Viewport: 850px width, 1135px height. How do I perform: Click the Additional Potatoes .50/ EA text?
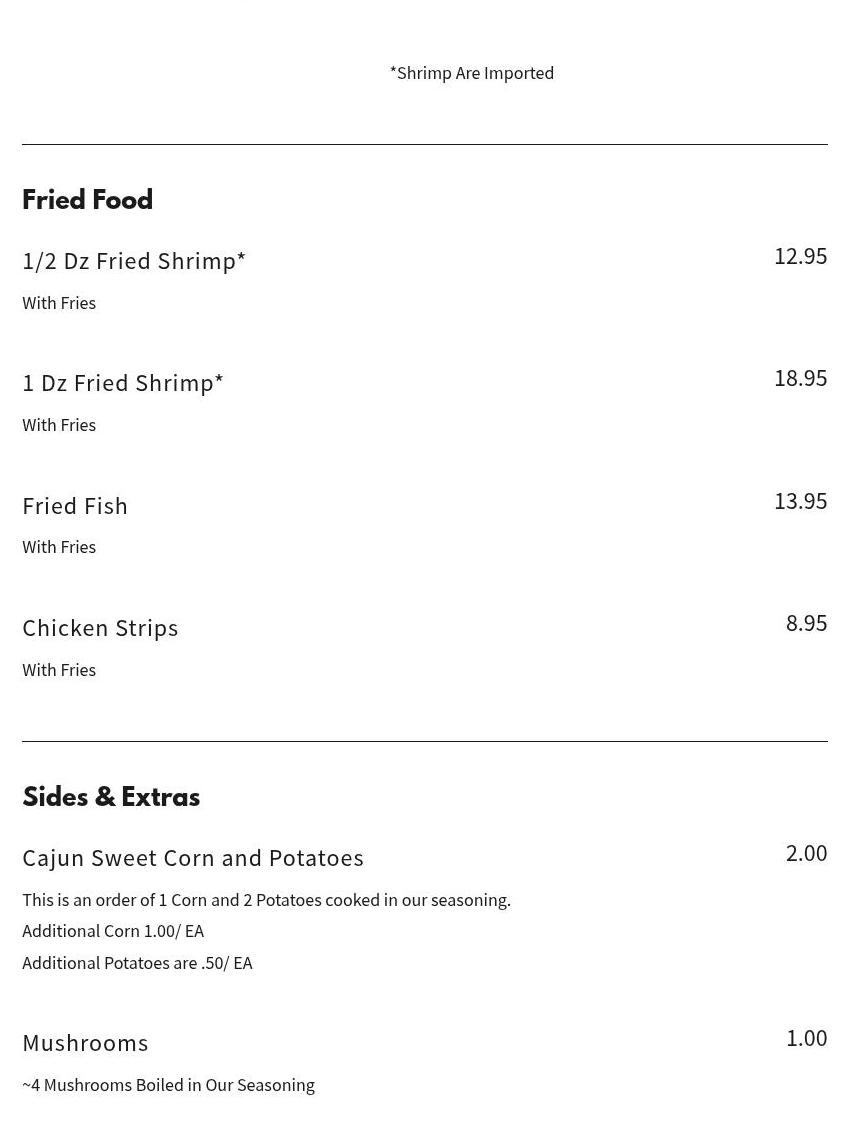click(x=138, y=963)
